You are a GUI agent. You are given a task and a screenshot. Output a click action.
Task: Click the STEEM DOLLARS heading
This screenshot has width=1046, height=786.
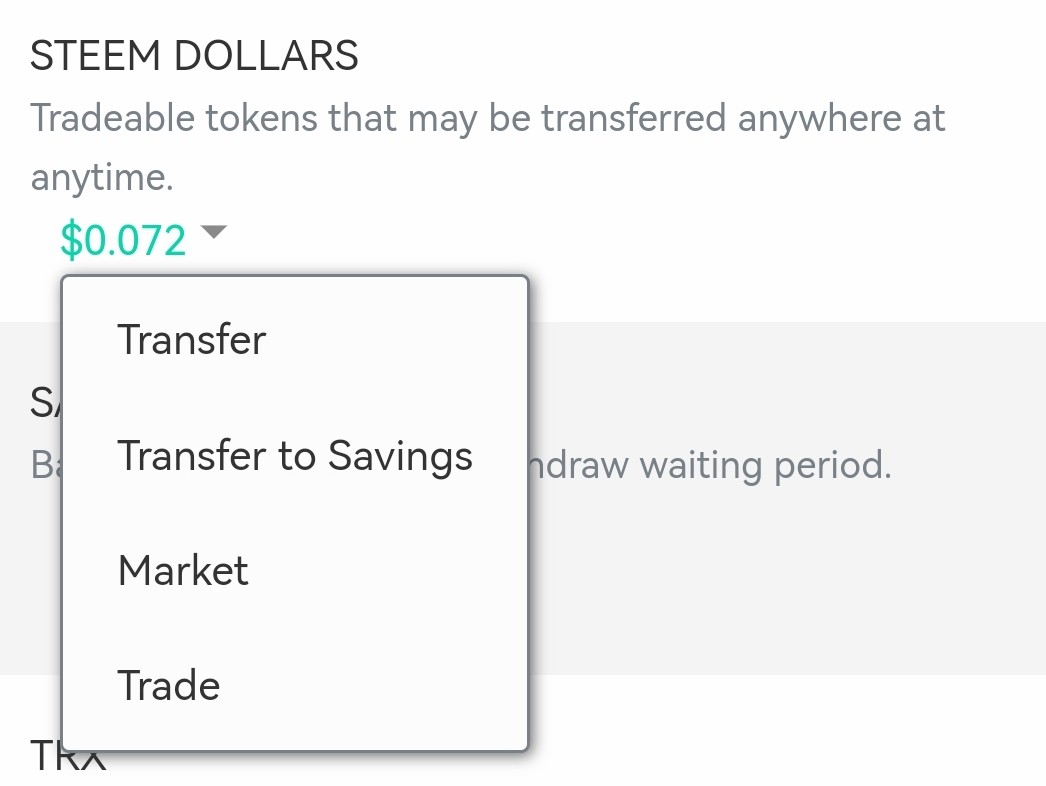point(194,56)
